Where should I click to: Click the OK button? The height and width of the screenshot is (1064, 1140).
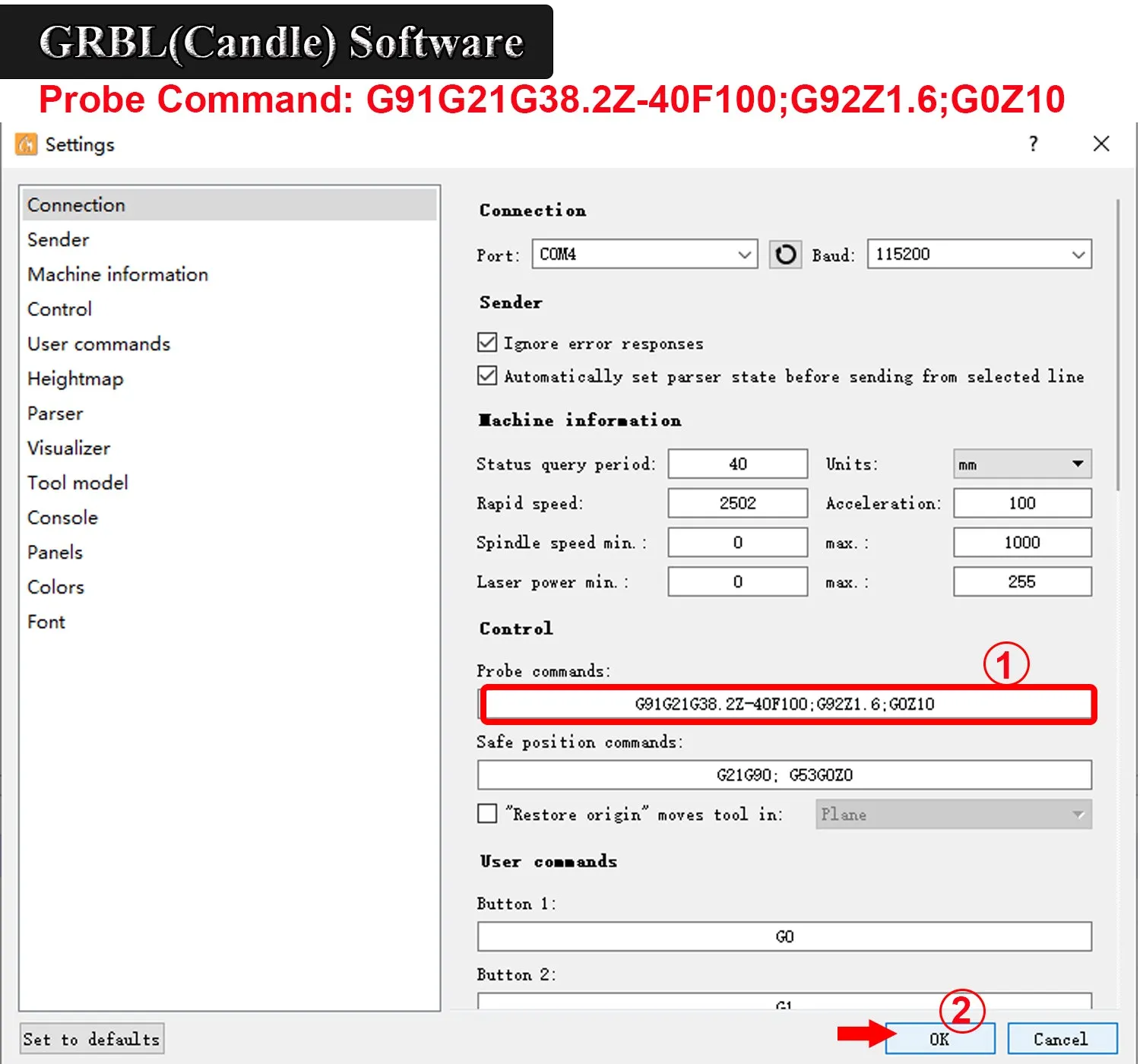pos(940,1039)
